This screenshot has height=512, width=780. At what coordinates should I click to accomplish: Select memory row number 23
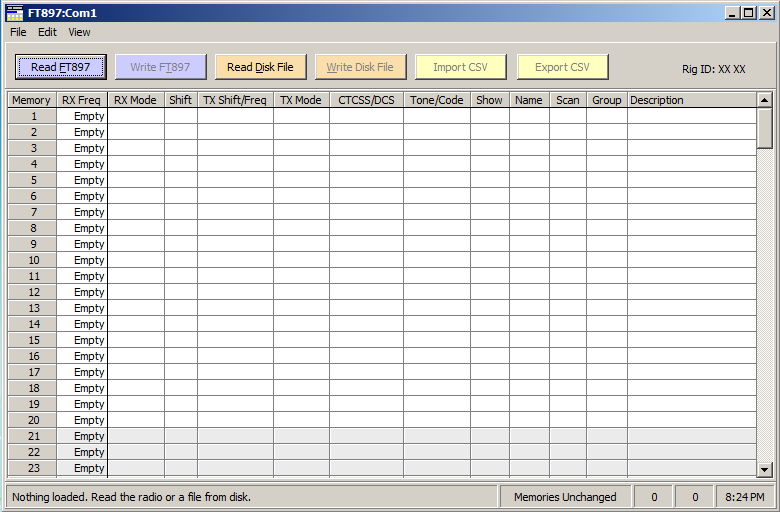click(32, 468)
